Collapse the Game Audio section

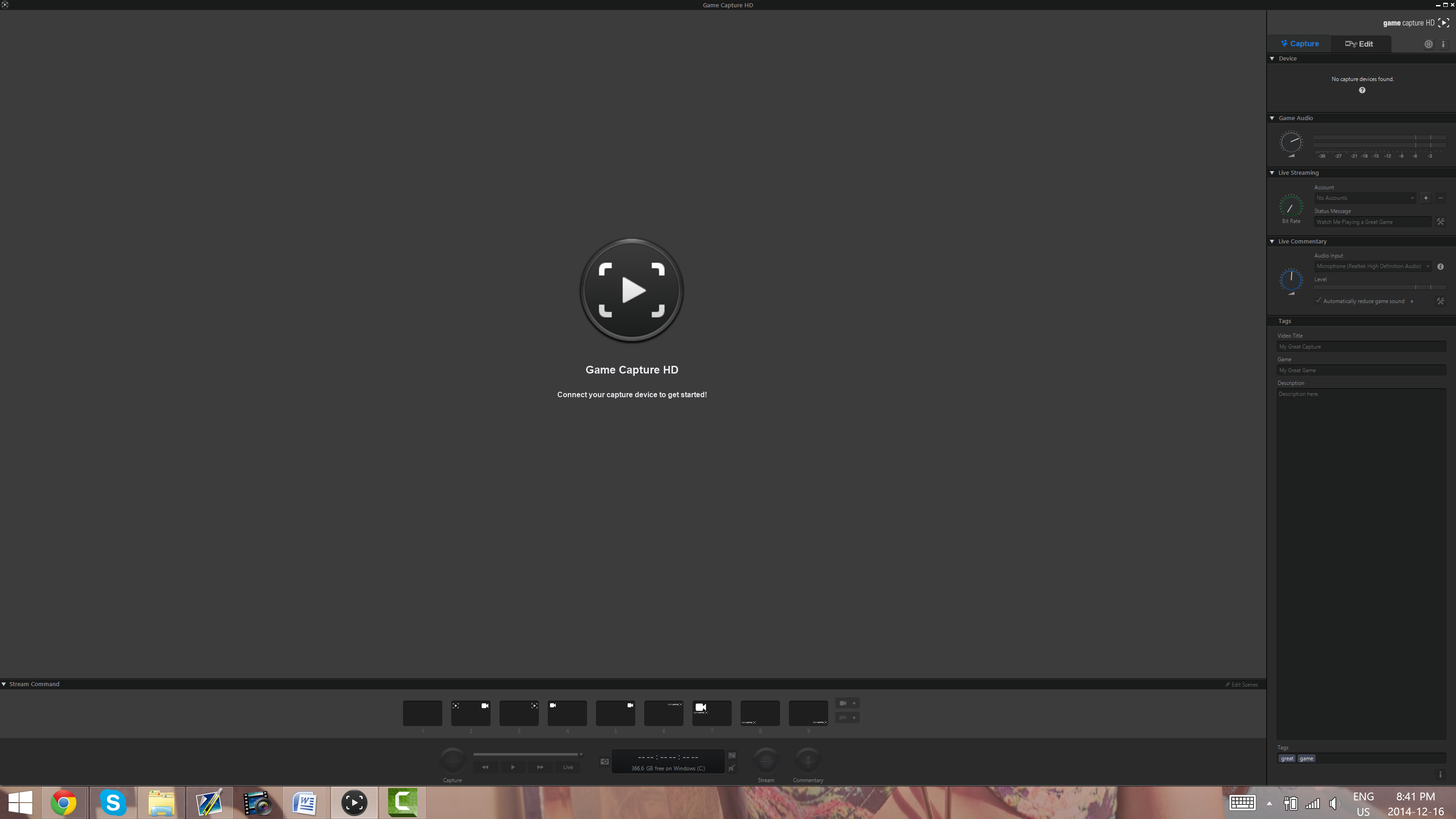pyautogui.click(x=1272, y=118)
